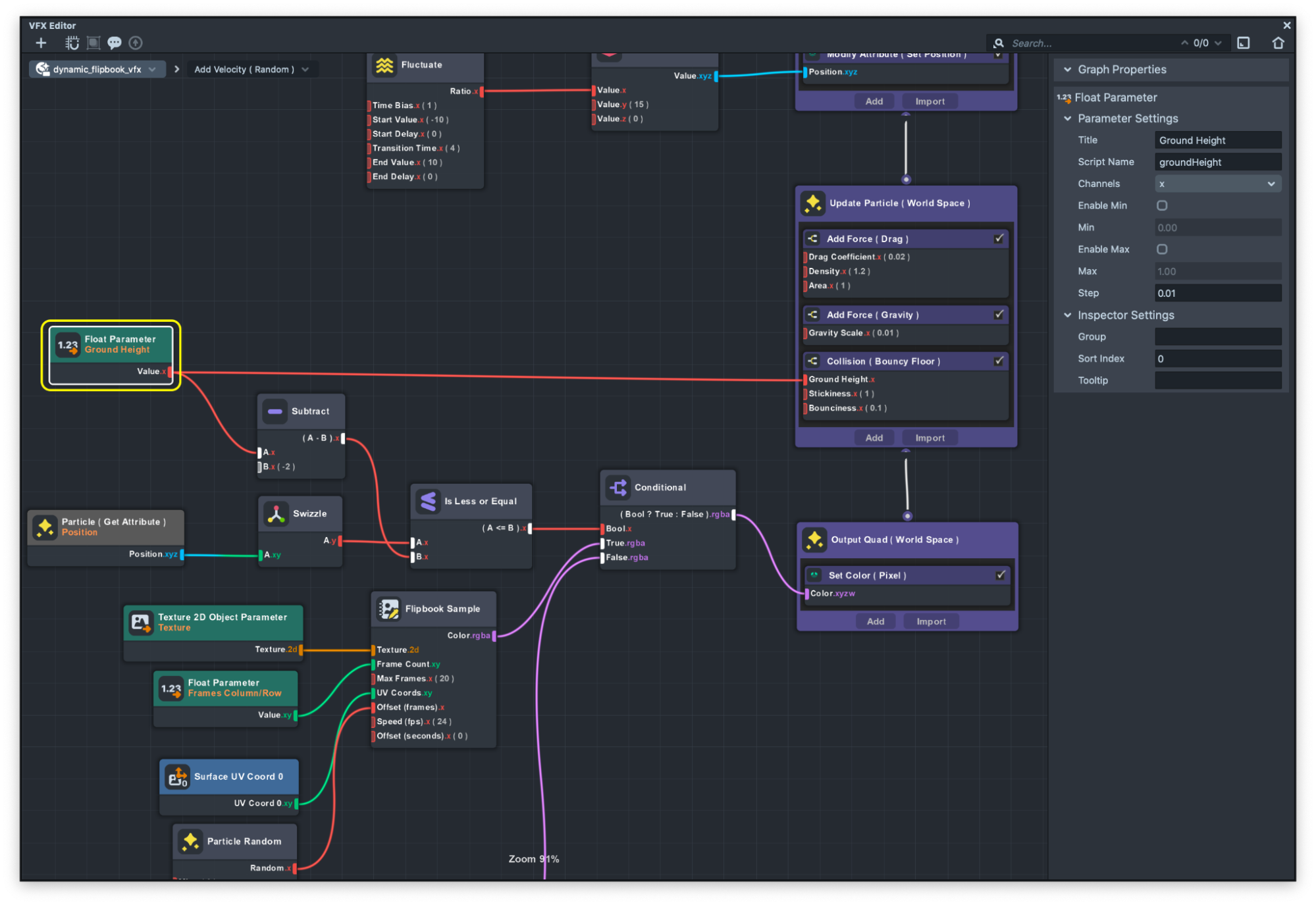The image size is (1316, 905).
Task: Tick the Enable Max checkbox
Action: [x=1162, y=249]
